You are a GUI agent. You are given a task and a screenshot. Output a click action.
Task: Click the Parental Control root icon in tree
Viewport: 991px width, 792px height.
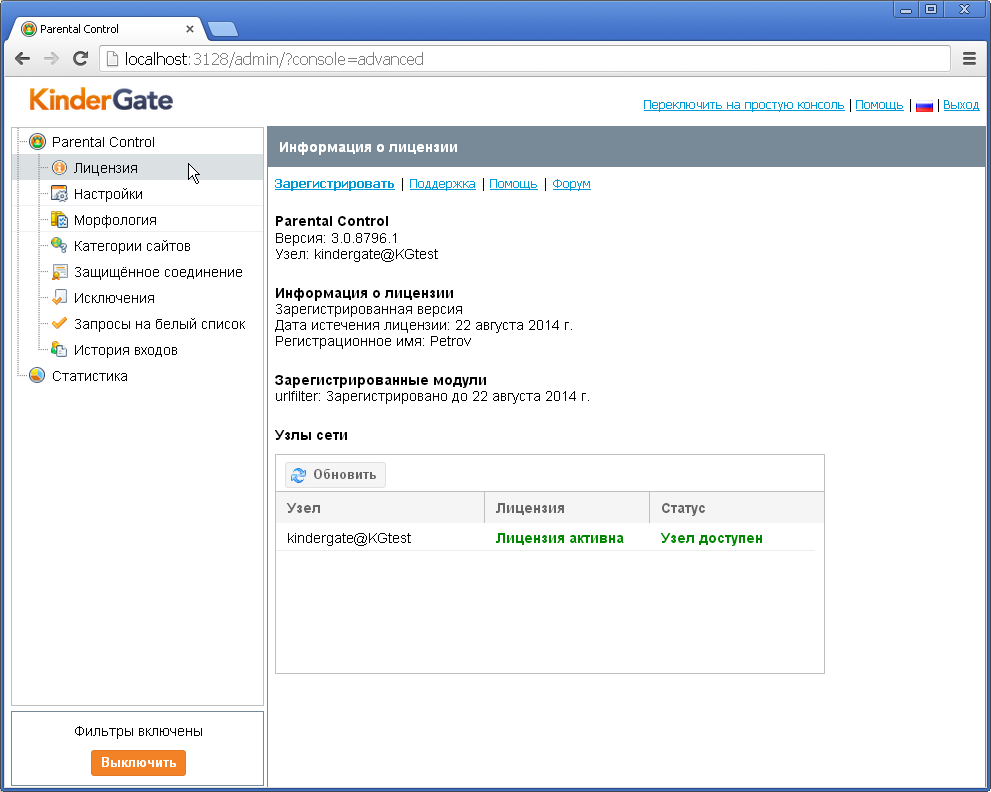click(37, 142)
